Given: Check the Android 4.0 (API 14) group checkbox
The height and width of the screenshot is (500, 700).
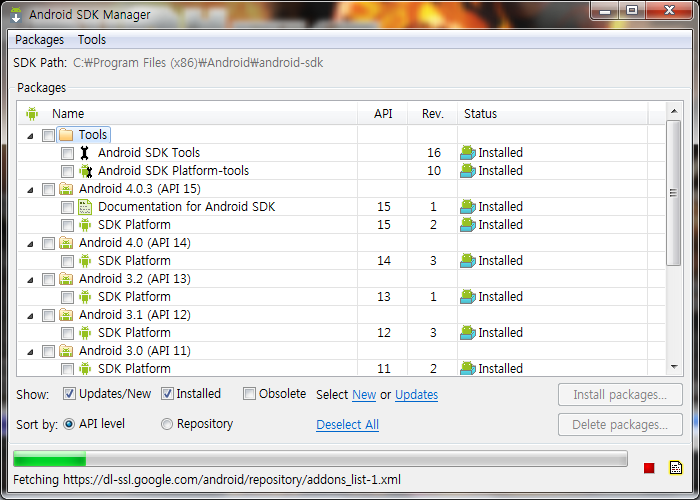Looking at the screenshot, I should coord(48,243).
